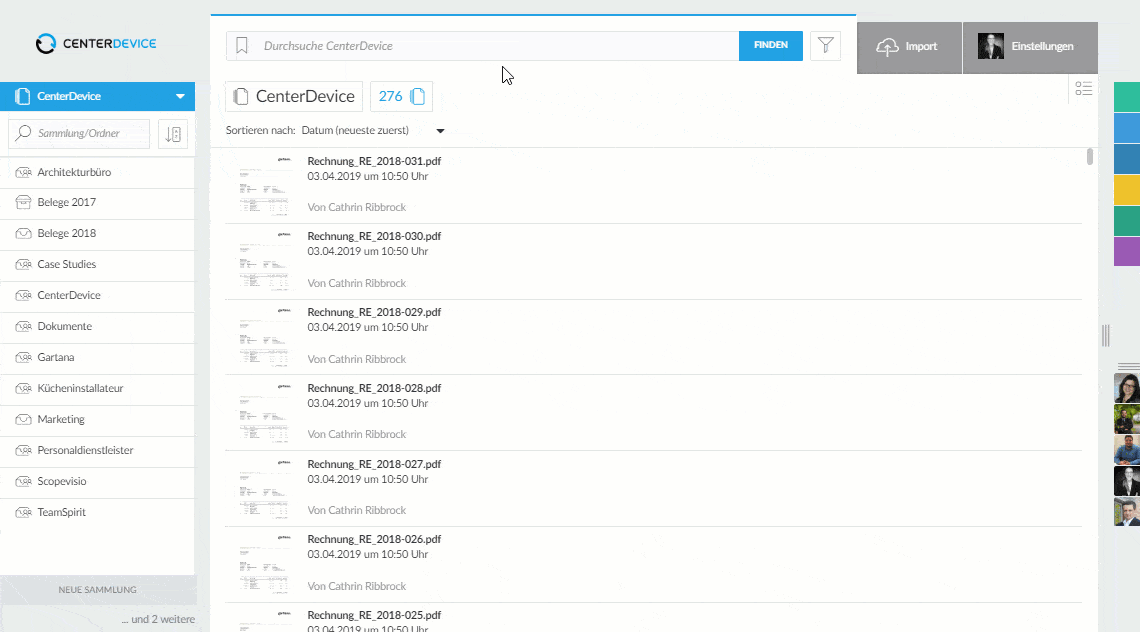This screenshot has height=632, width=1140.
Task: Click the NEUE SAMMLUNG button
Action: pos(97,590)
